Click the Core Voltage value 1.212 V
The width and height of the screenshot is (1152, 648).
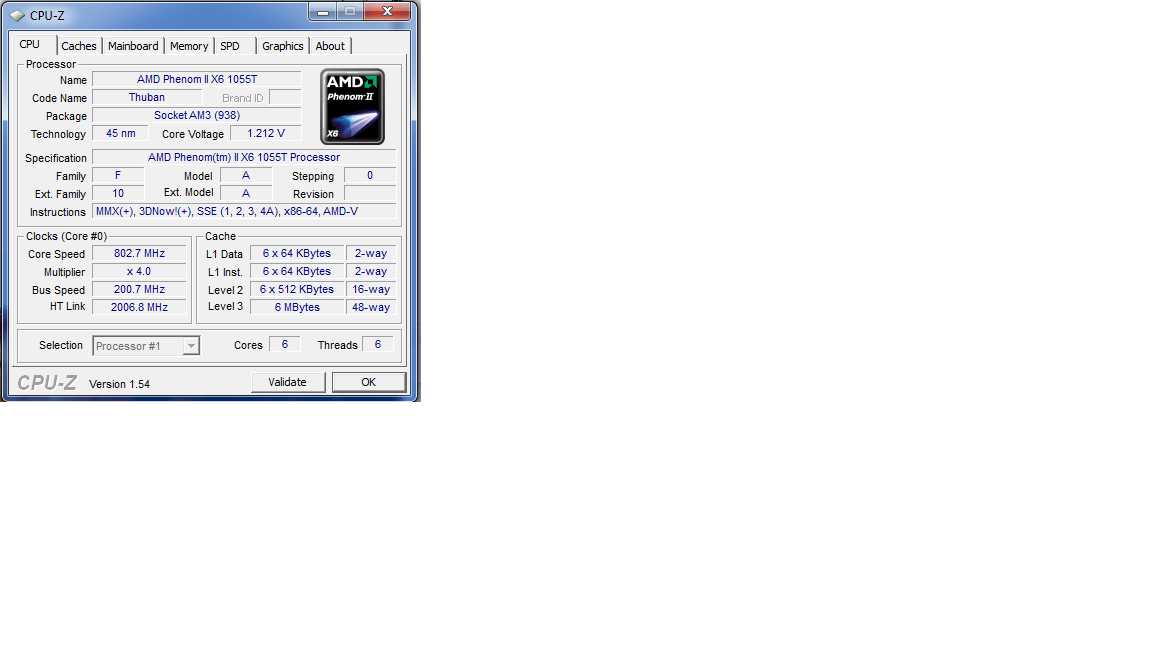tap(266, 133)
